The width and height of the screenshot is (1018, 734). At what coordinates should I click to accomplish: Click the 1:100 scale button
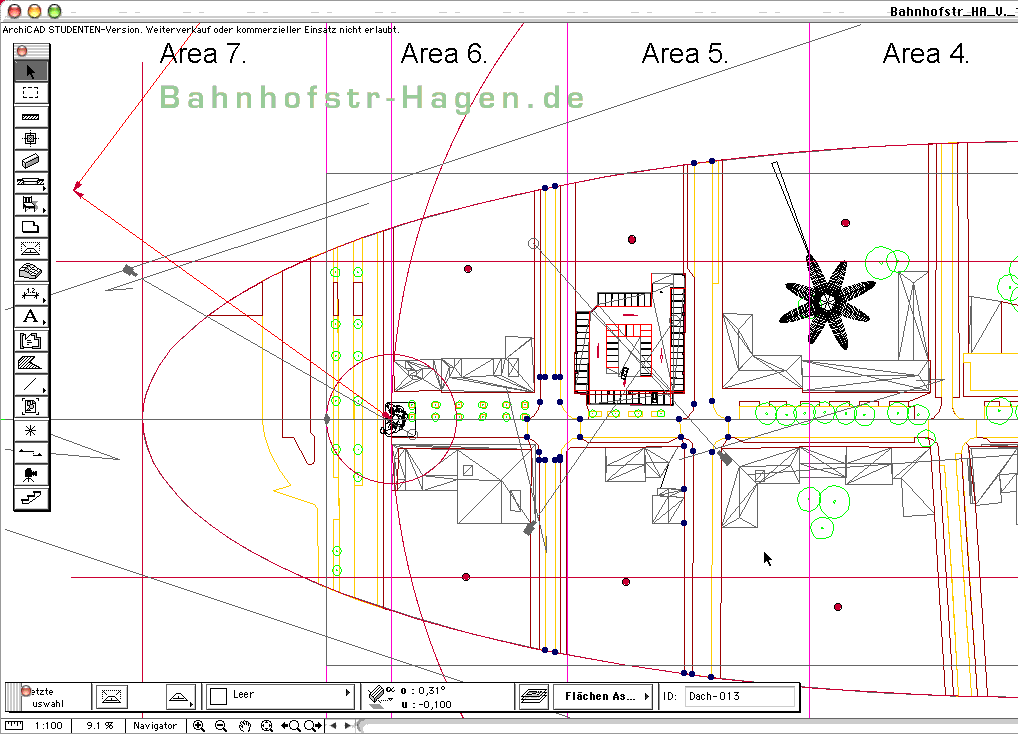49,726
